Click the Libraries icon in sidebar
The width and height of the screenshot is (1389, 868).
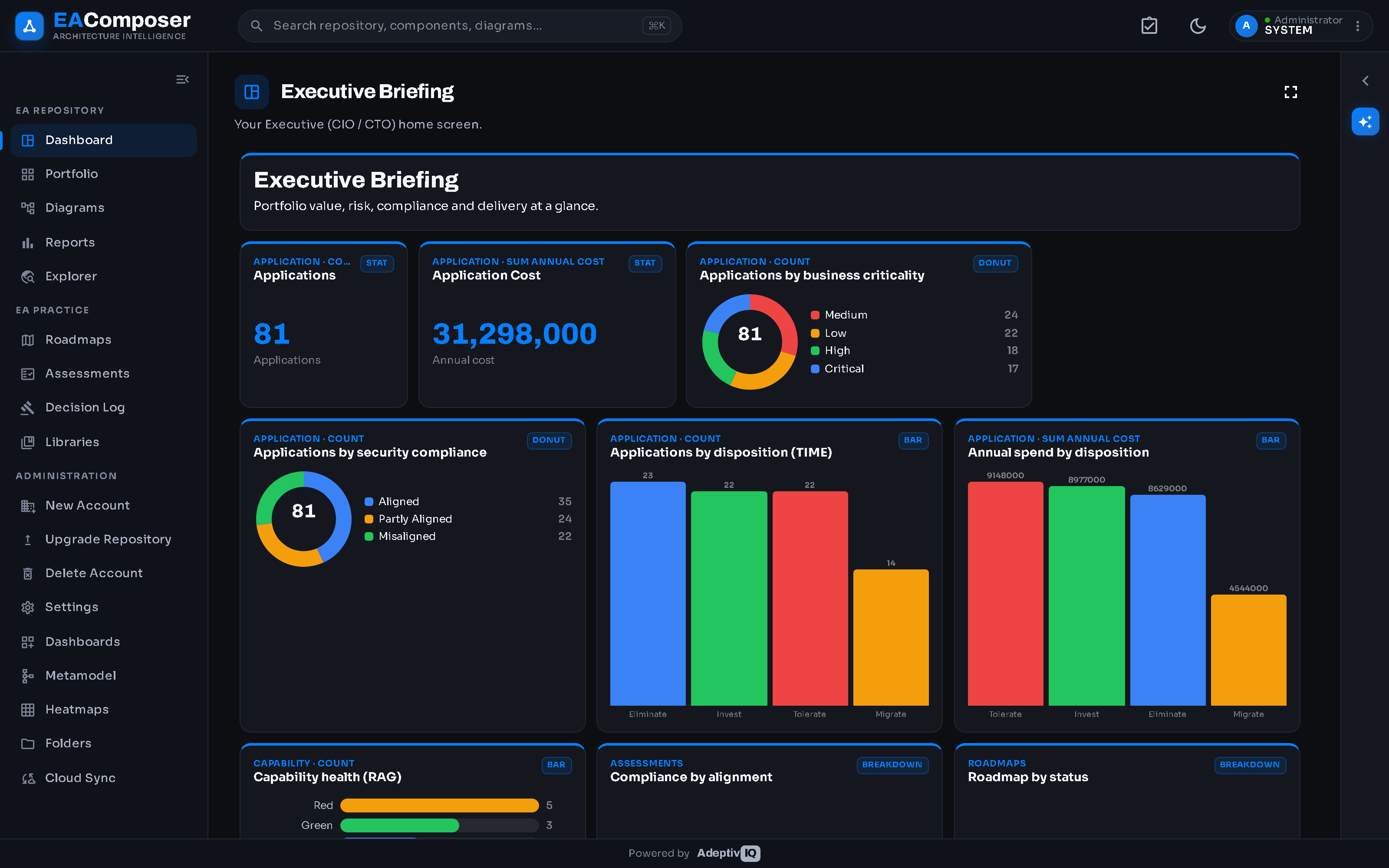click(x=27, y=442)
